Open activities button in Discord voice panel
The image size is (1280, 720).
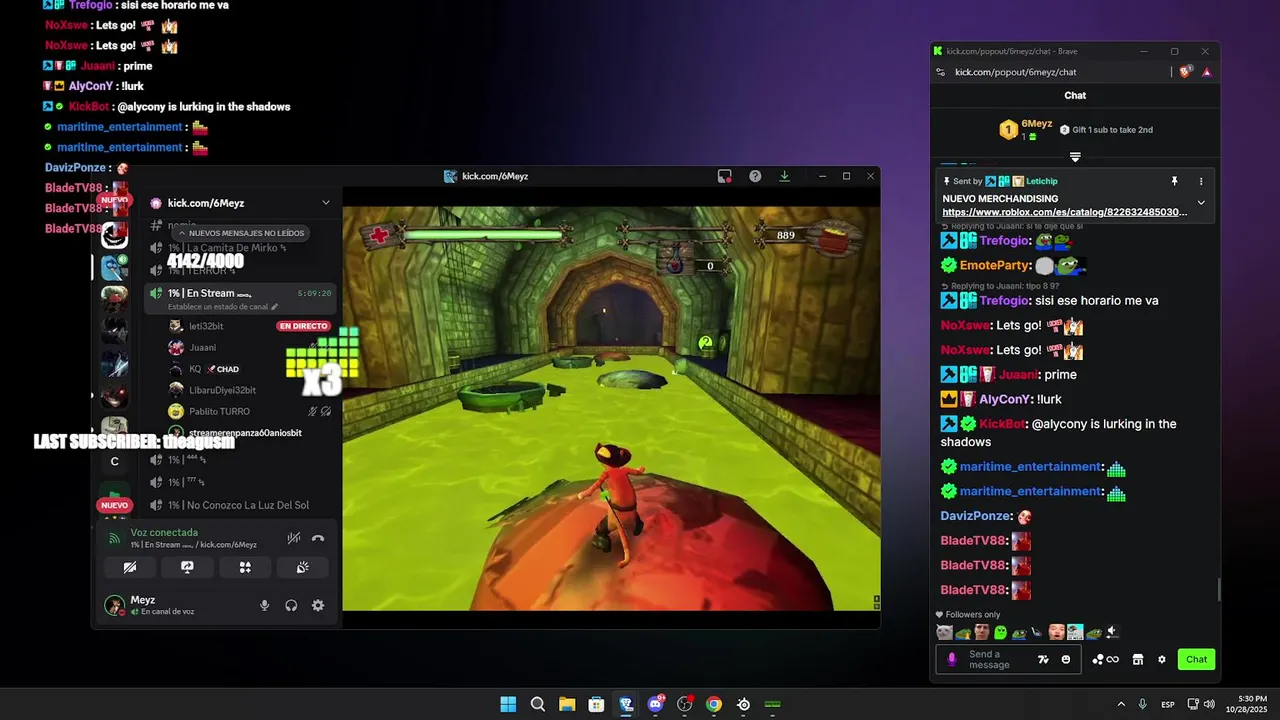245,567
